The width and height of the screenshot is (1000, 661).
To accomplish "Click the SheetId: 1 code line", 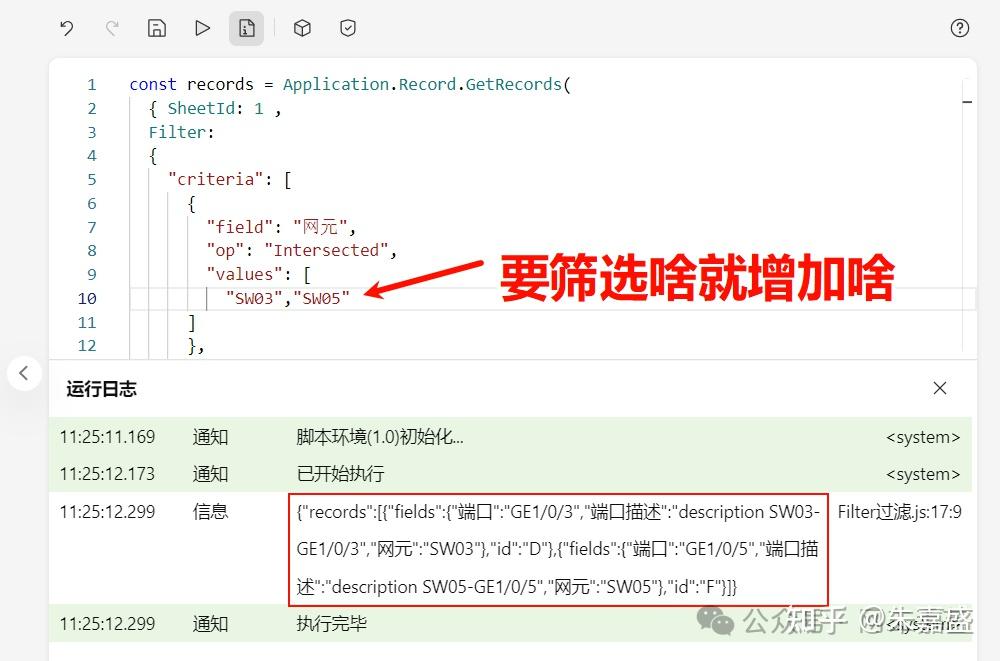I will [x=215, y=108].
